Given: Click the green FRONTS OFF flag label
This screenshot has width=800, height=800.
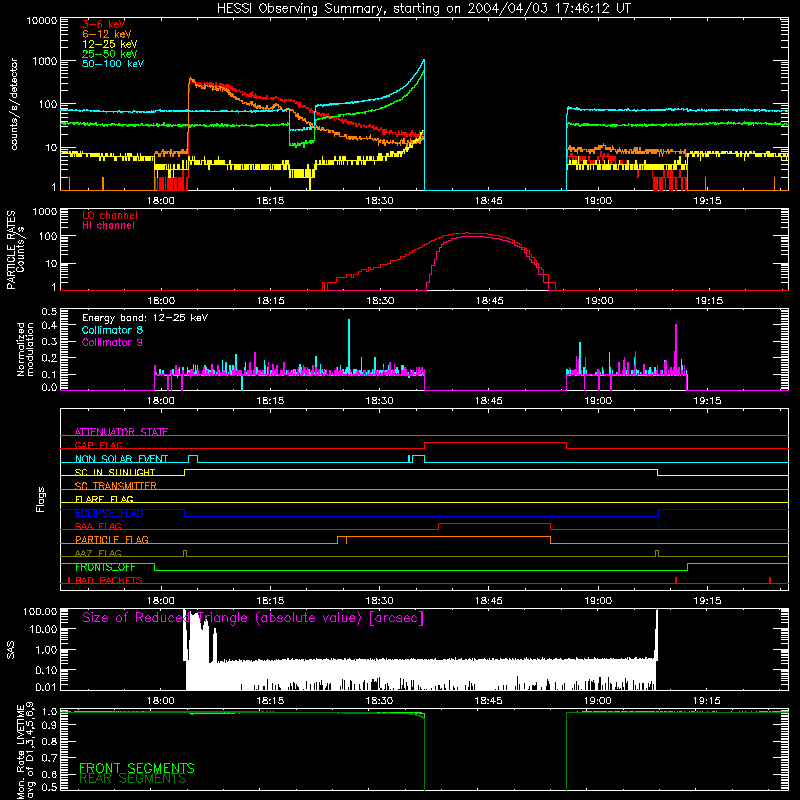Looking at the screenshot, I should [x=105, y=567].
